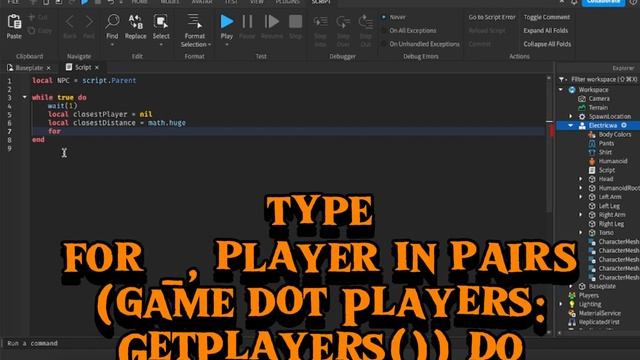Click the Step Into debugger icon
The width and height of the screenshot is (640, 360).
(x=320, y=22)
